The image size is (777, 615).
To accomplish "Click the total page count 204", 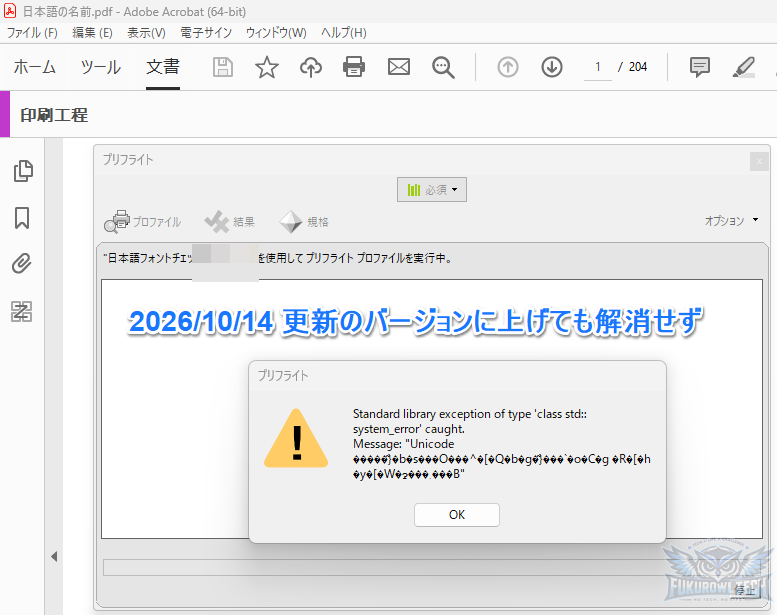I will 638,67.
